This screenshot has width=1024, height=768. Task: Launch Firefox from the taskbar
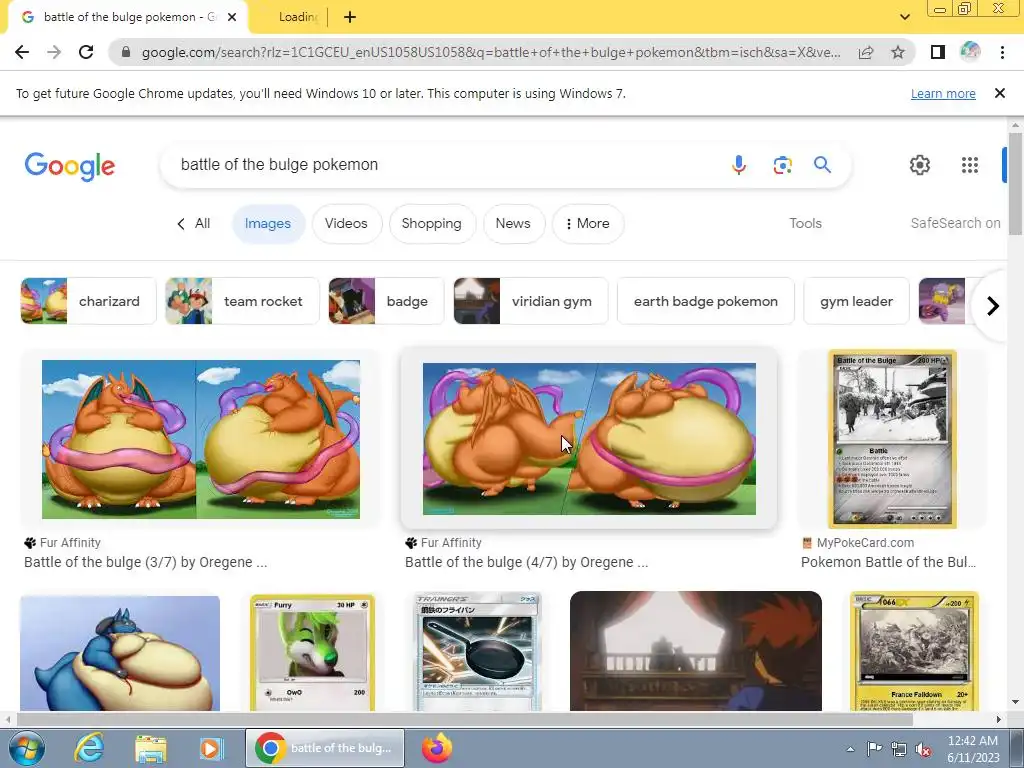[x=437, y=748]
